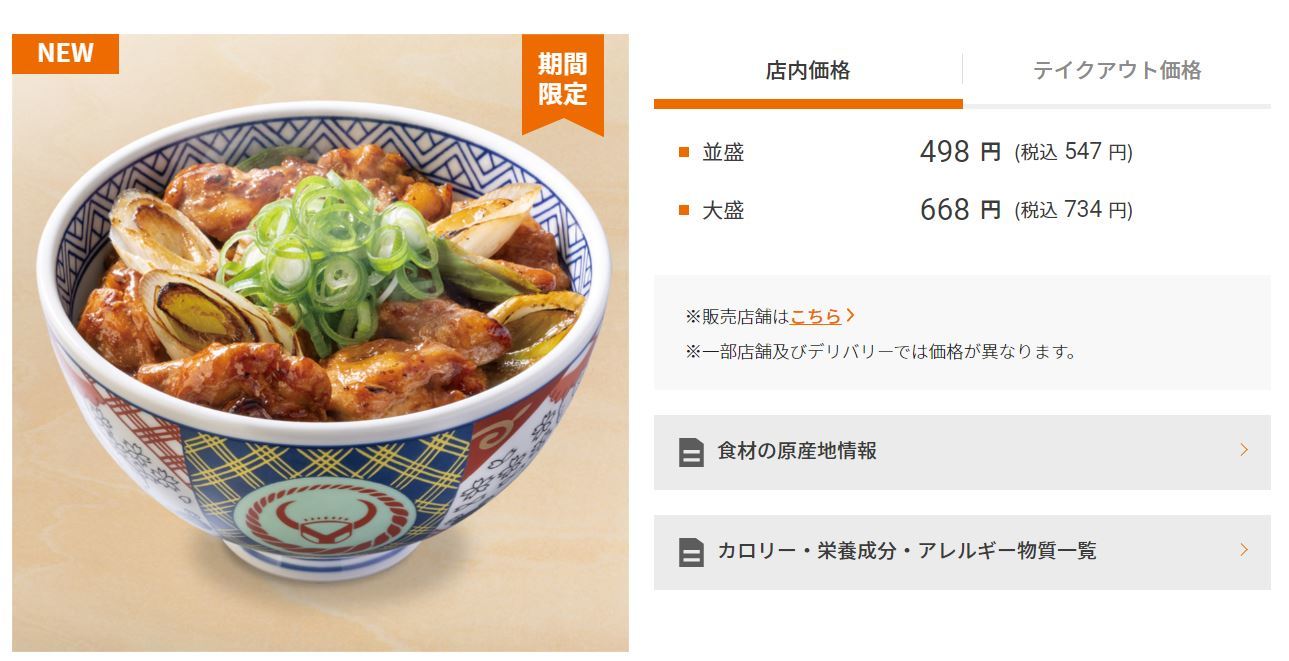Image resolution: width=1289 pixels, height=661 pixels.
Task: Select the 並盛 size label
Action: tap(723, 152)
